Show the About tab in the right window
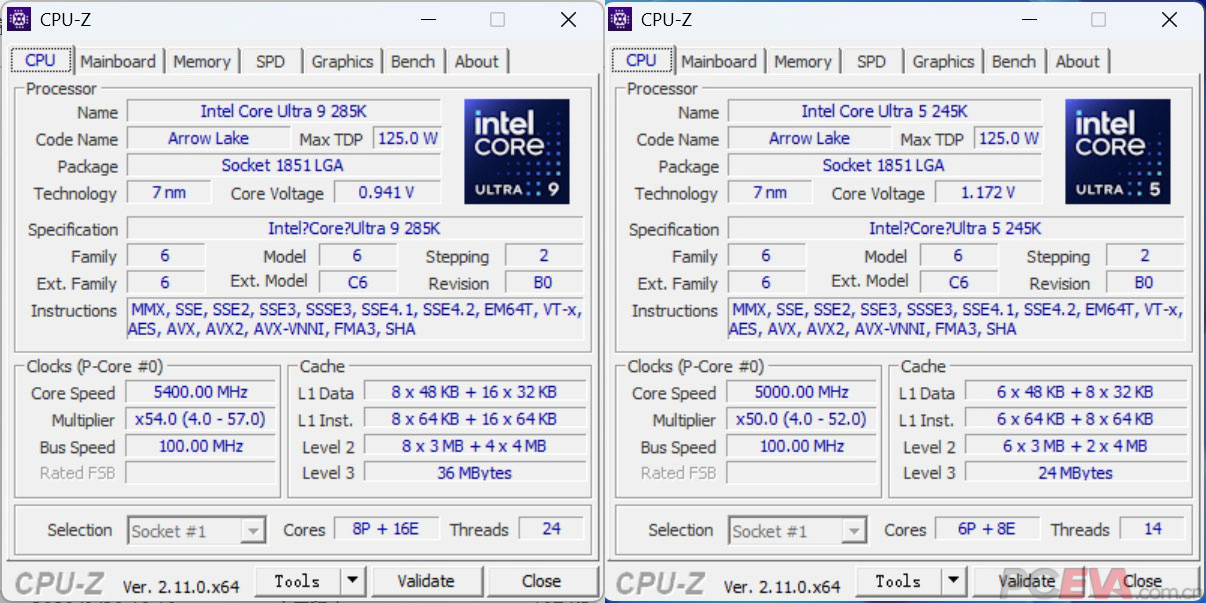This screenshot has height=603, width=1206. click(x=1078, y=61)
